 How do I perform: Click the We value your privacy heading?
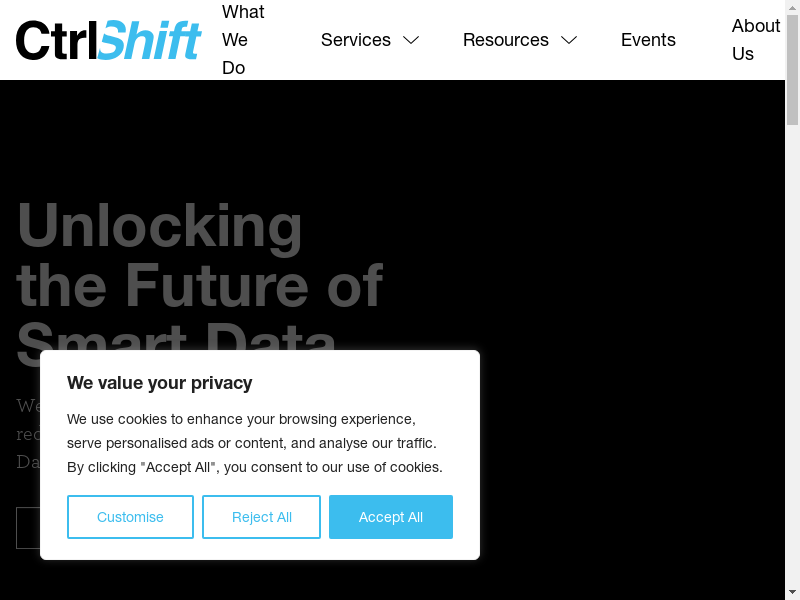[160, 383]
